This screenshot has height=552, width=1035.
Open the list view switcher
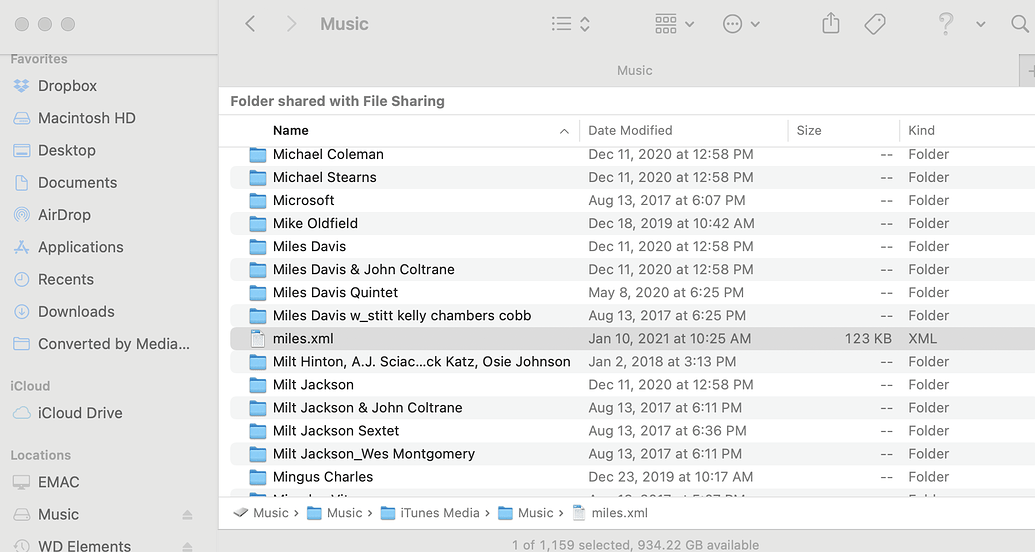coord(570,24)
